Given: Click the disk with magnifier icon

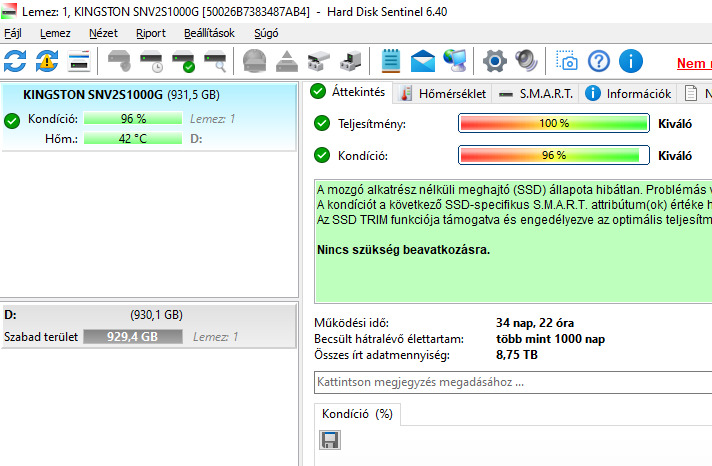Looking at the screenshot, I should coord(215,61).
